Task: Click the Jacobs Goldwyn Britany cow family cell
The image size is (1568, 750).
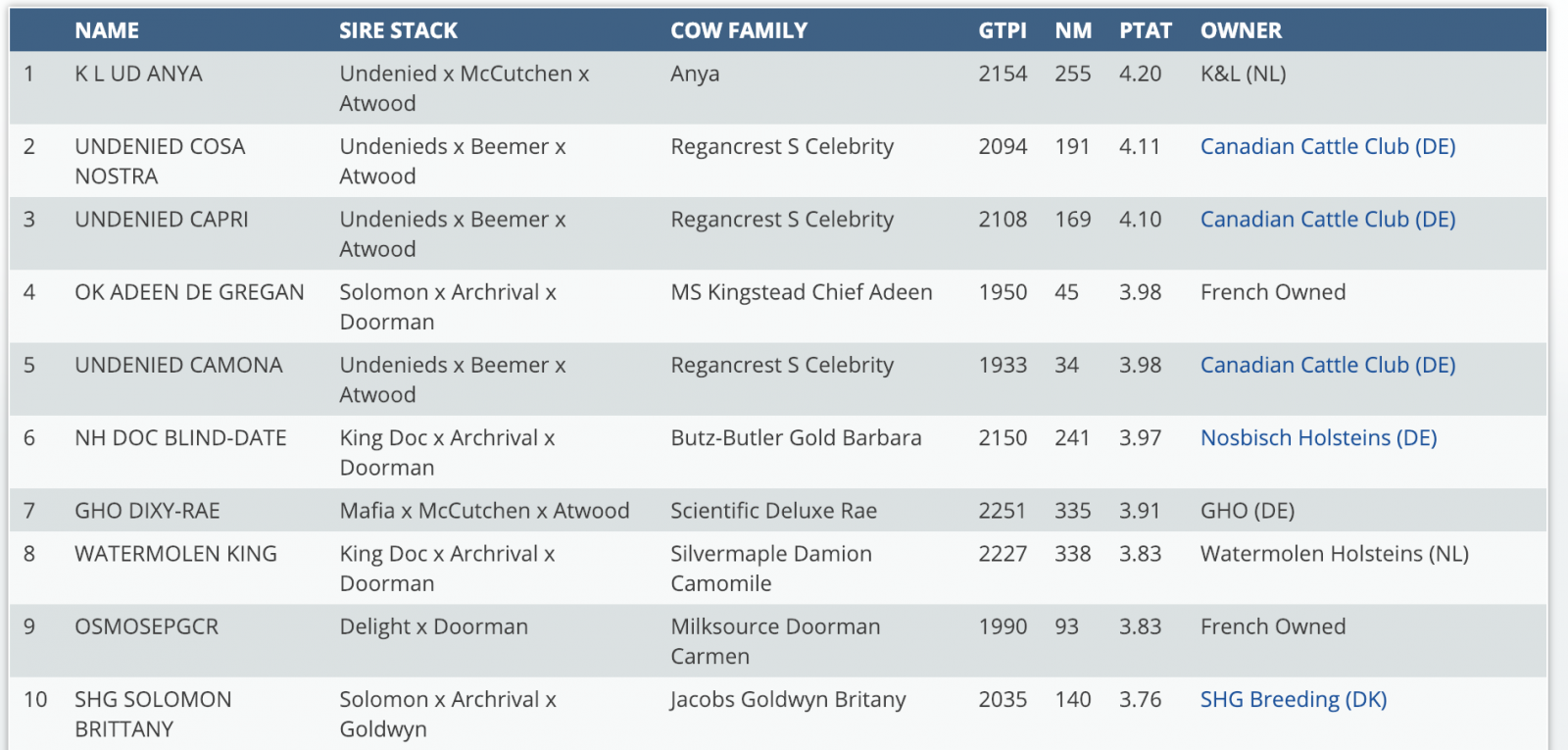Action: pos(788,700)
